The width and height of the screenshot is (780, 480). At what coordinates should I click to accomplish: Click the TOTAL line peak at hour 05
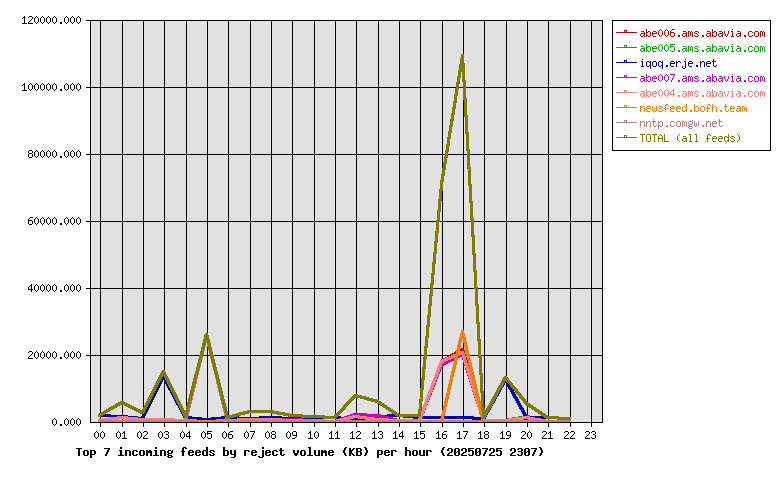click(206, 335)
